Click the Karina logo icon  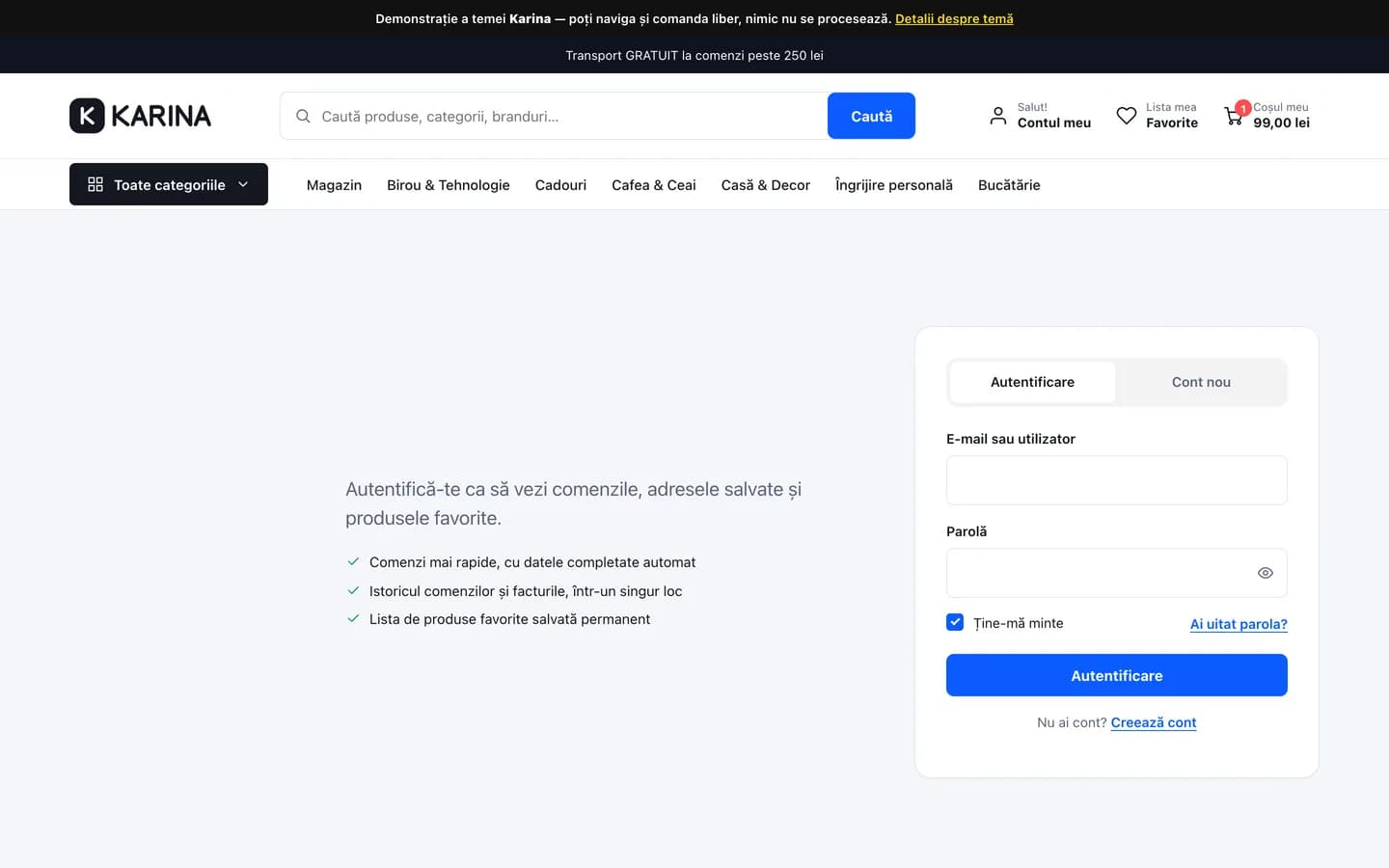[87, 116]
